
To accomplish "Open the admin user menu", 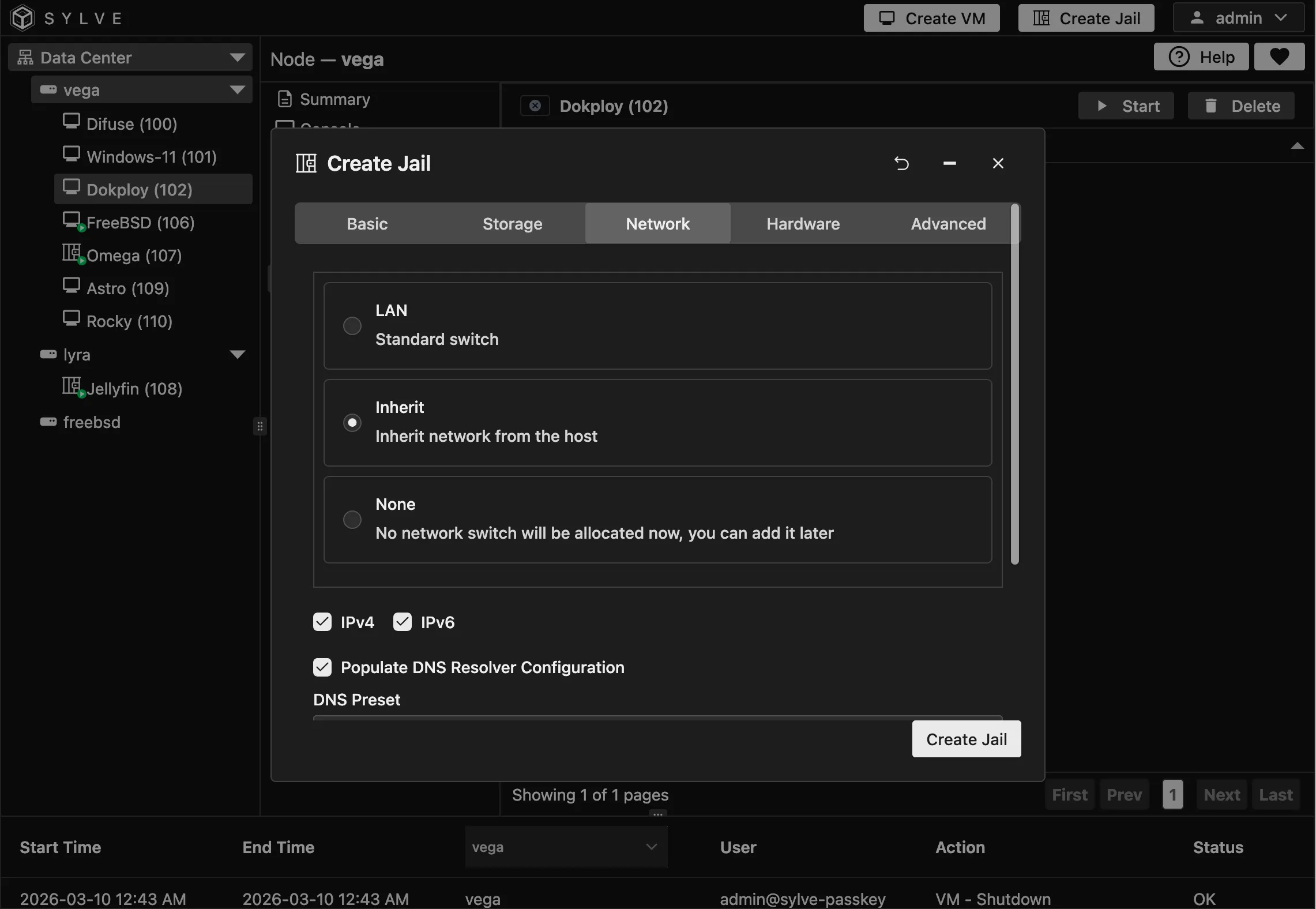I will pyautogui.click(x=1238, y=18).
